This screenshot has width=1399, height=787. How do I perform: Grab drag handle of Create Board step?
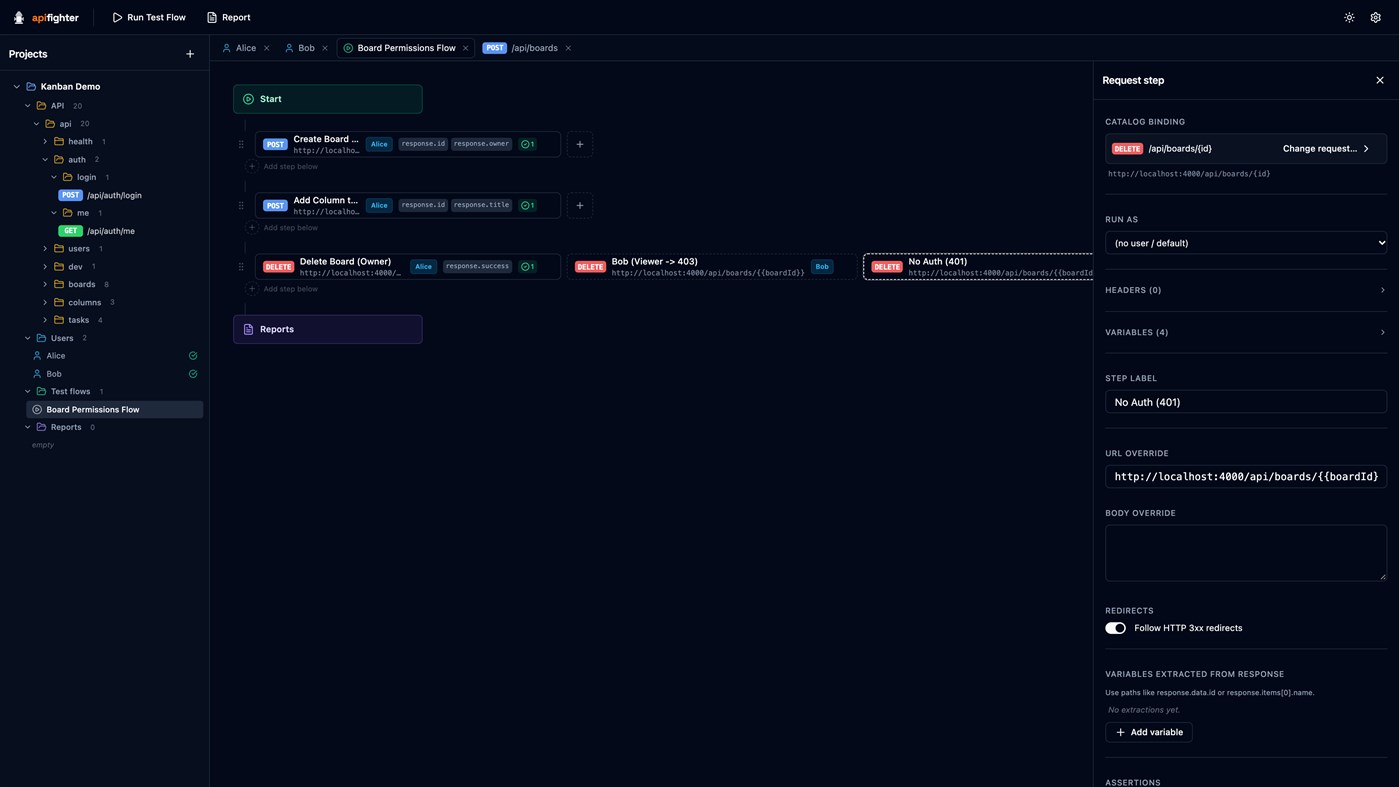(x=241, y=144)
